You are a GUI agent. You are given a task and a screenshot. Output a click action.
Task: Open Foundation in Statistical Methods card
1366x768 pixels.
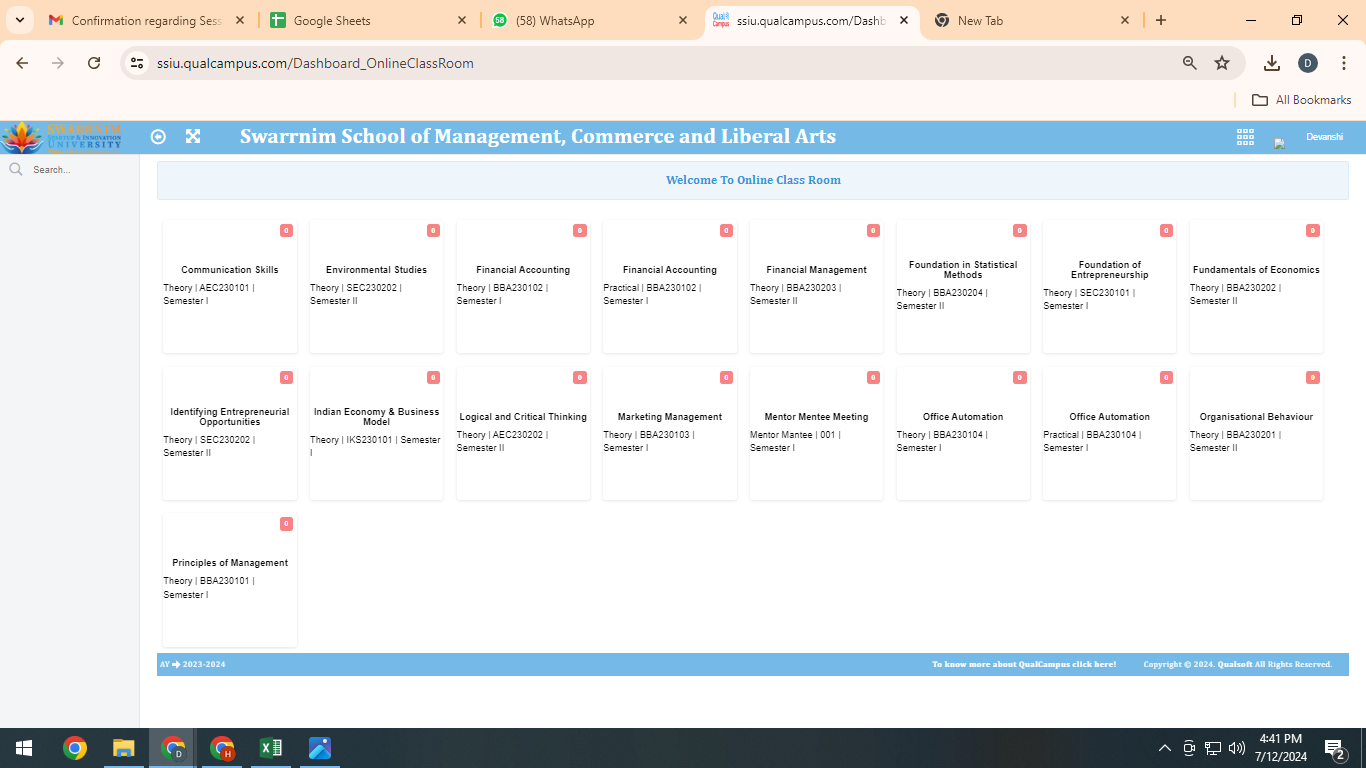[x=963, y=286]
